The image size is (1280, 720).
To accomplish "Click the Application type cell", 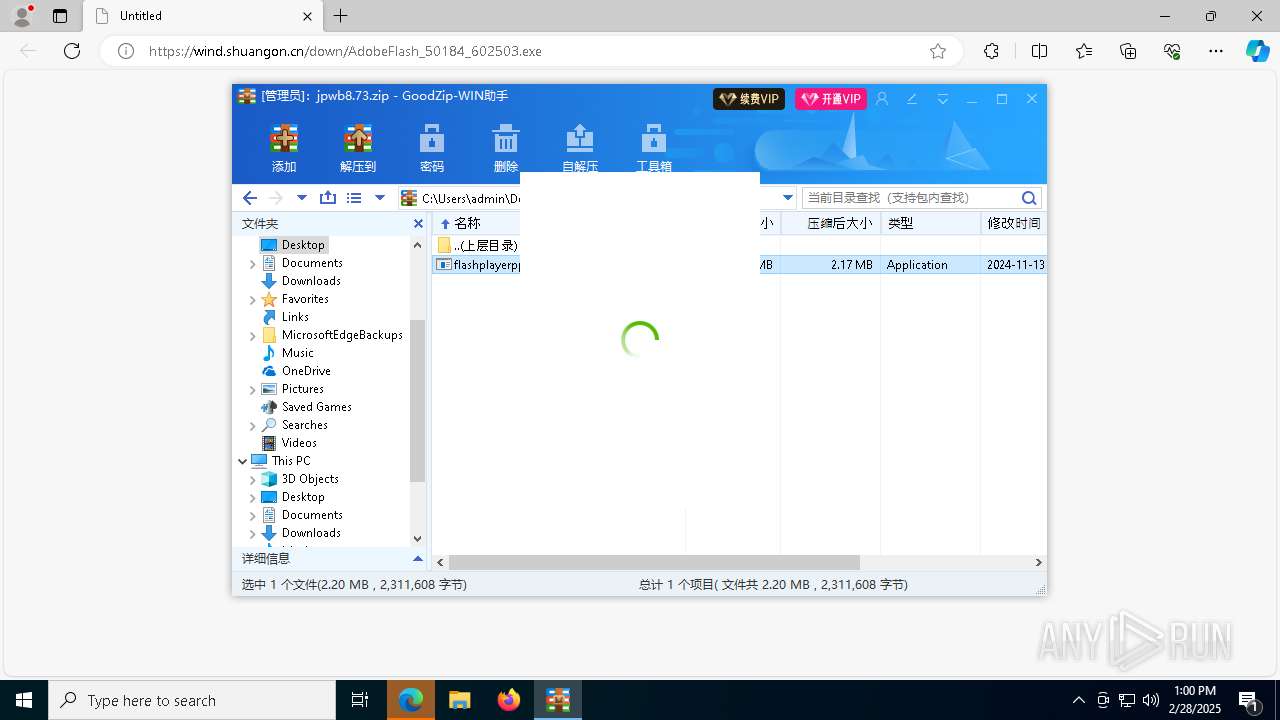I will coord(917,265).
